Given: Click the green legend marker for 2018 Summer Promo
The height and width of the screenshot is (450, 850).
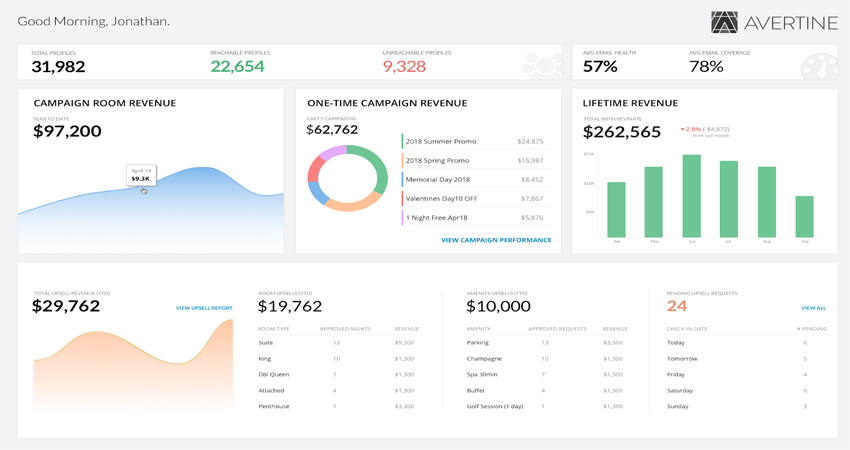Looking at the screenshot, I should click(402, 142).
